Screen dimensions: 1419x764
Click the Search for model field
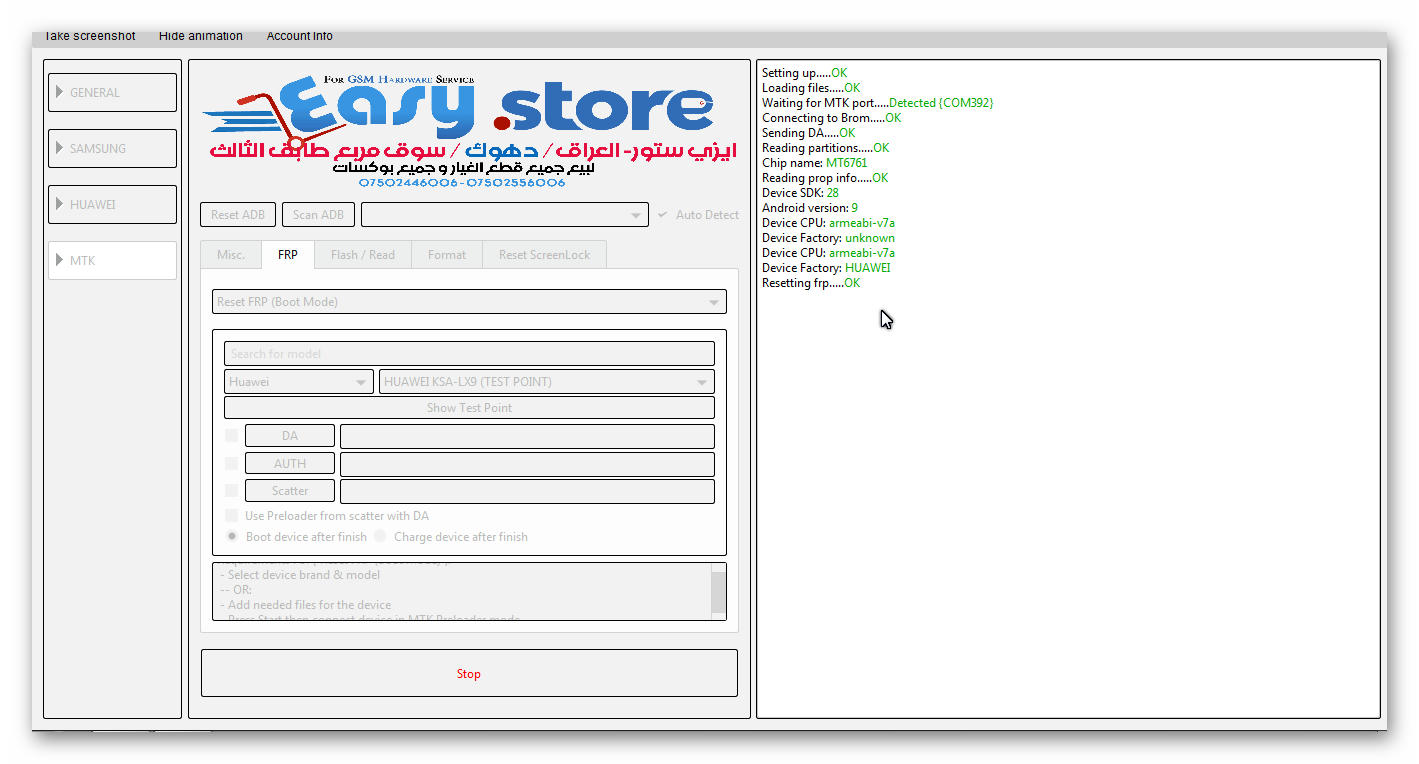tap(469, 354)
